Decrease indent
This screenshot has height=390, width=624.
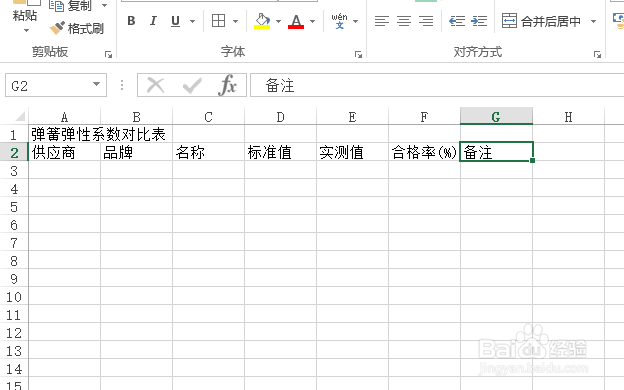[457, 21]
